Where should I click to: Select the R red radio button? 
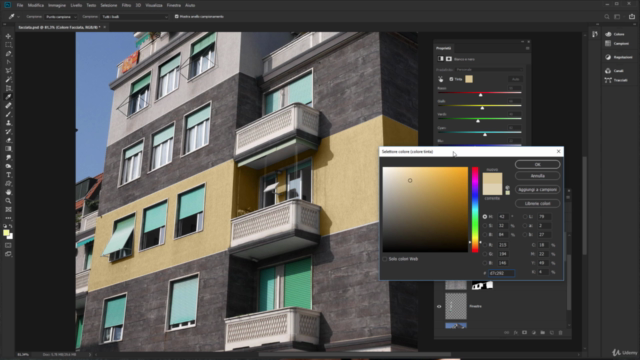click(485, 245)
